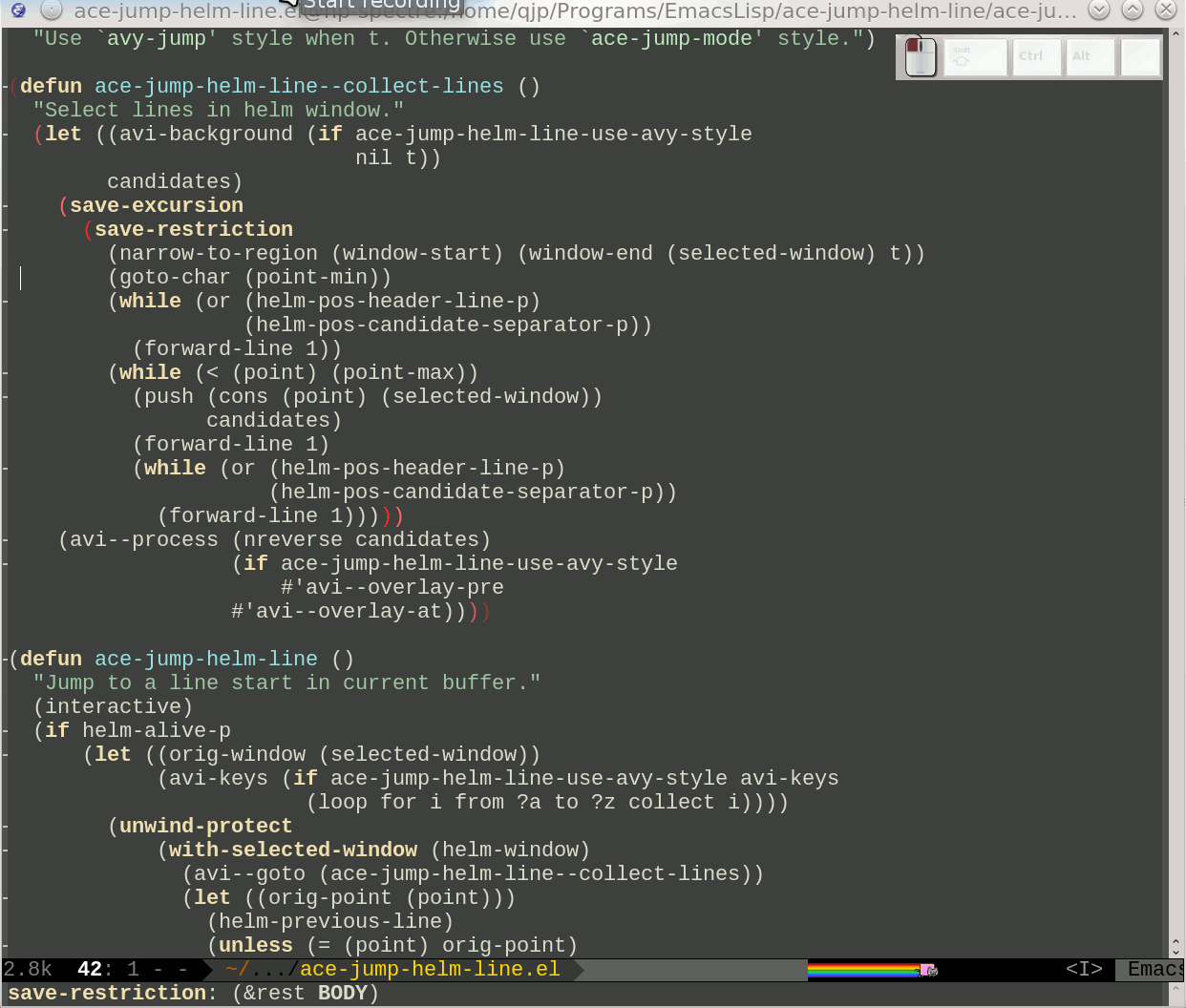
Task: Collapse the with-selected-window fold marker
Action: click(6, 850)
